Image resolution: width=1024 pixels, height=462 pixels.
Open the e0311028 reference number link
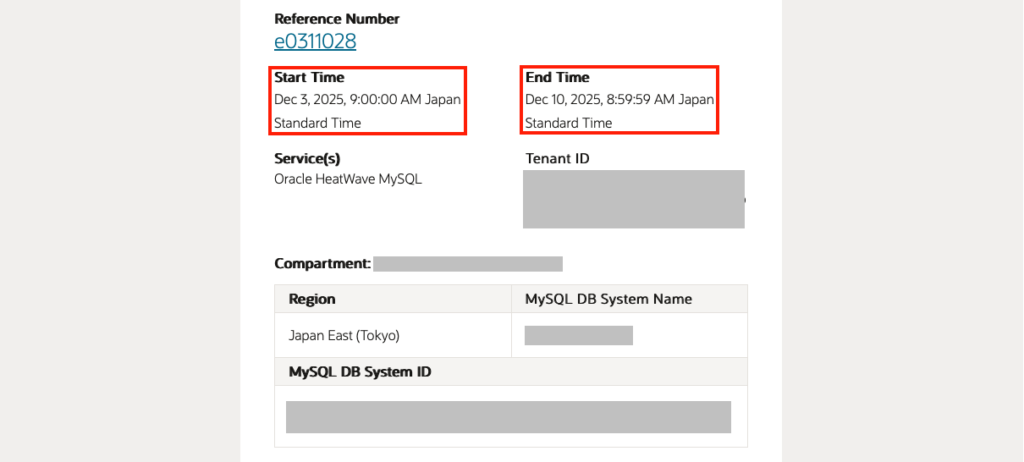tap(315, 41)
